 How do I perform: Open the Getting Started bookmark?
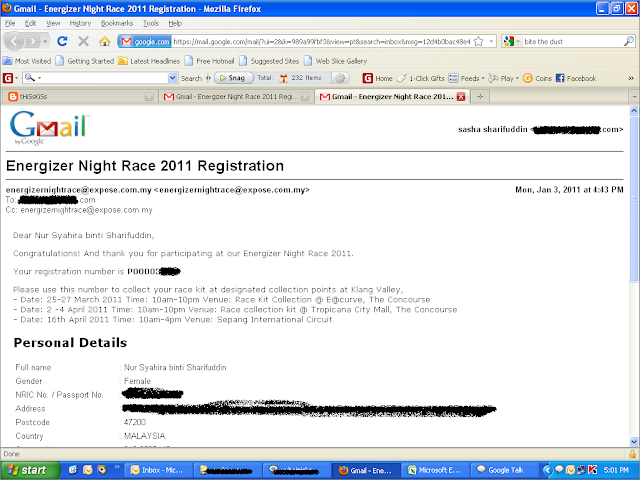[x=85, y=61]
